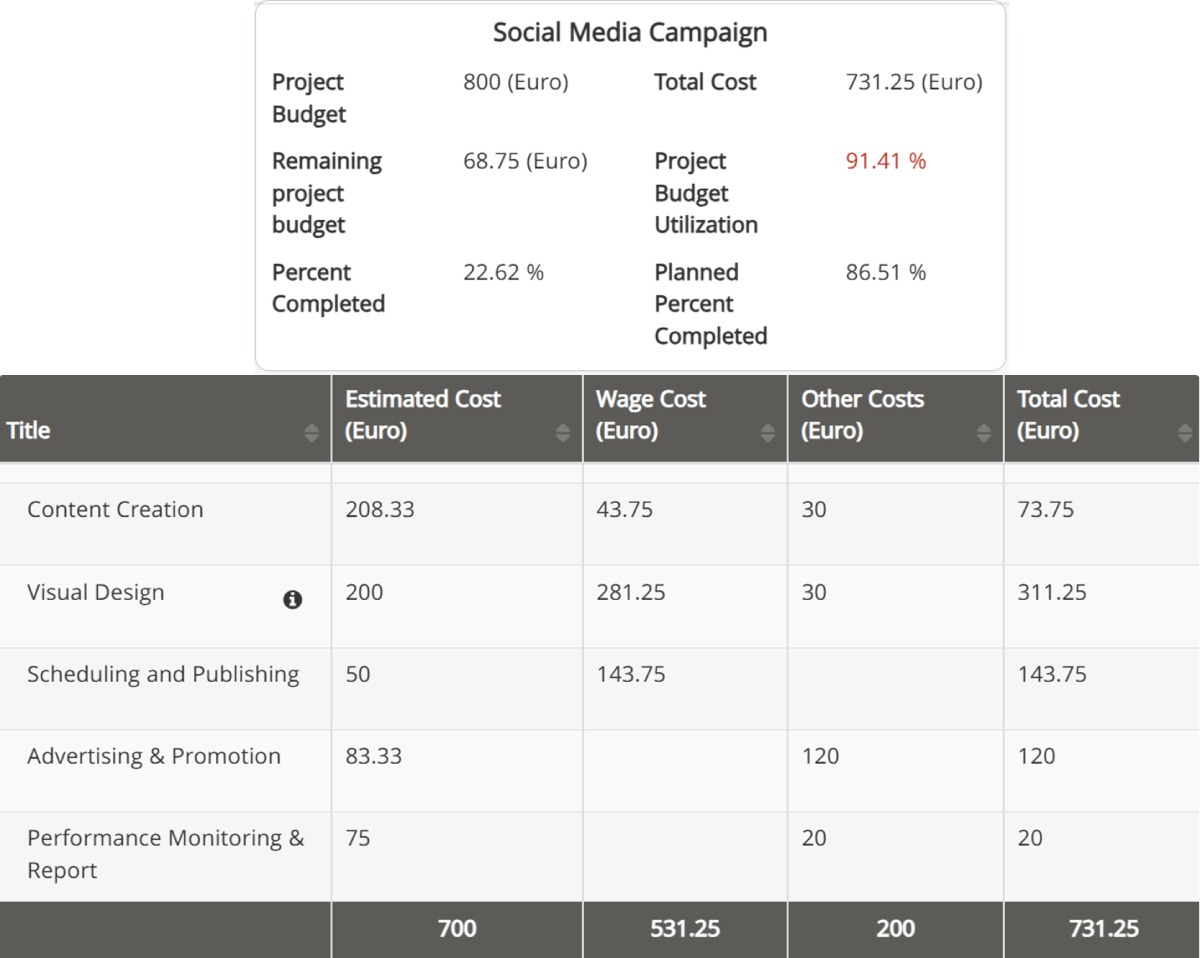Click the 86.51 % planned percent value
The height and width of the screenshot is (958, 1200).
(886, 272)
